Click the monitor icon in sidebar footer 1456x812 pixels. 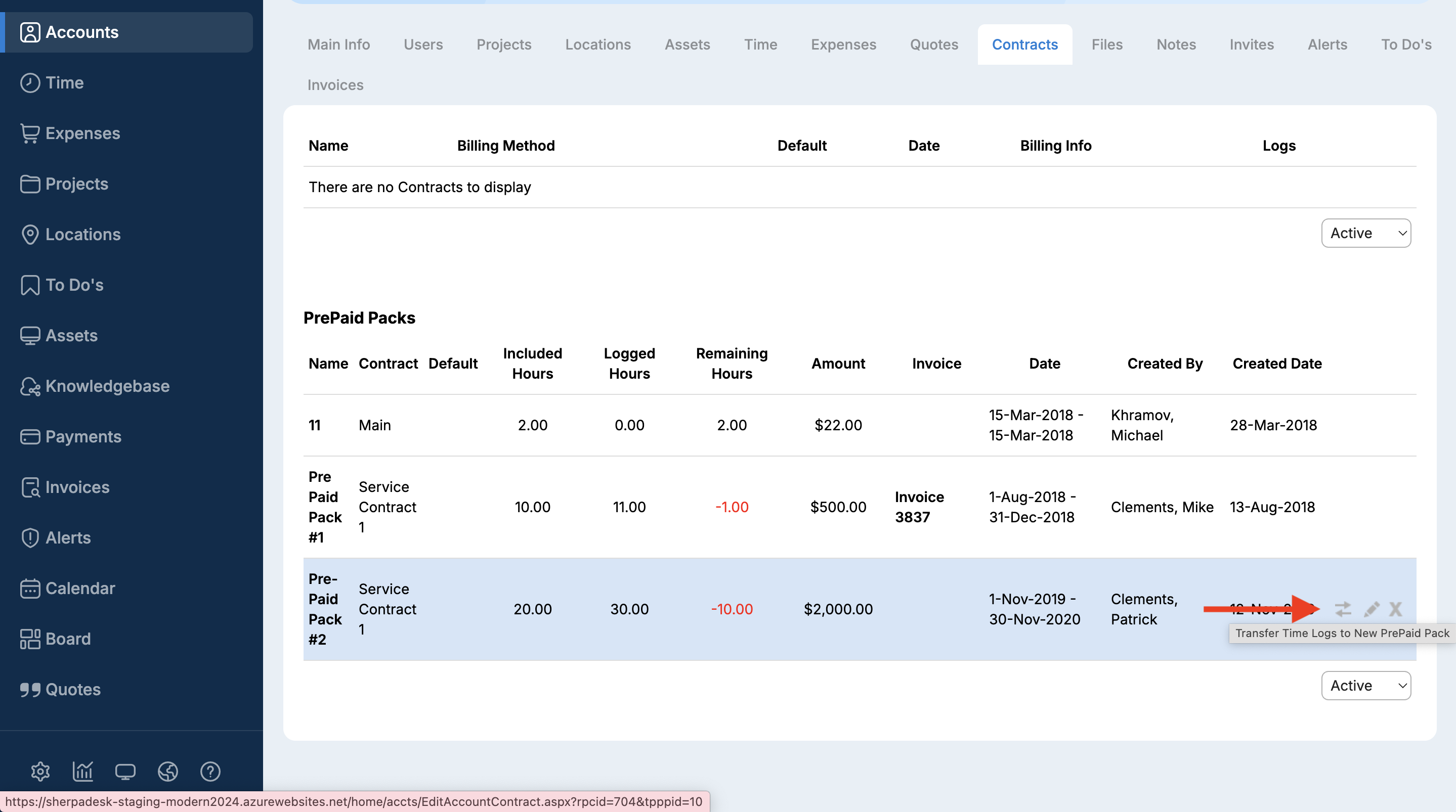[125, 772]
